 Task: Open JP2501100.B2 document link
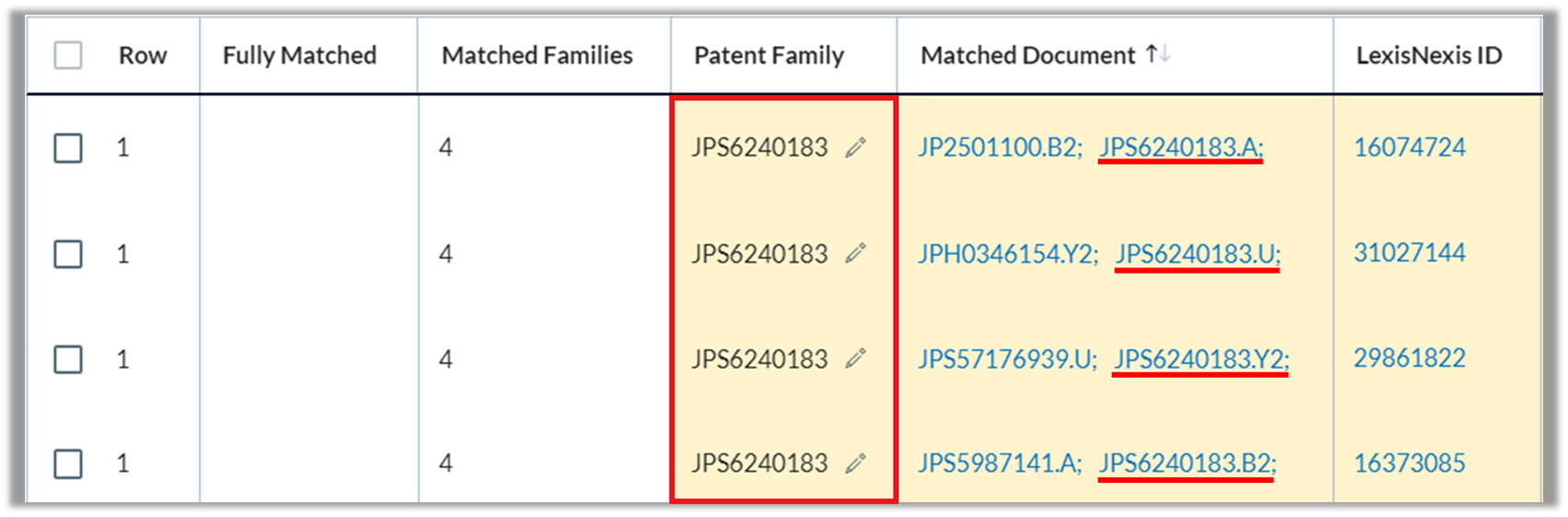point(1000,147)
